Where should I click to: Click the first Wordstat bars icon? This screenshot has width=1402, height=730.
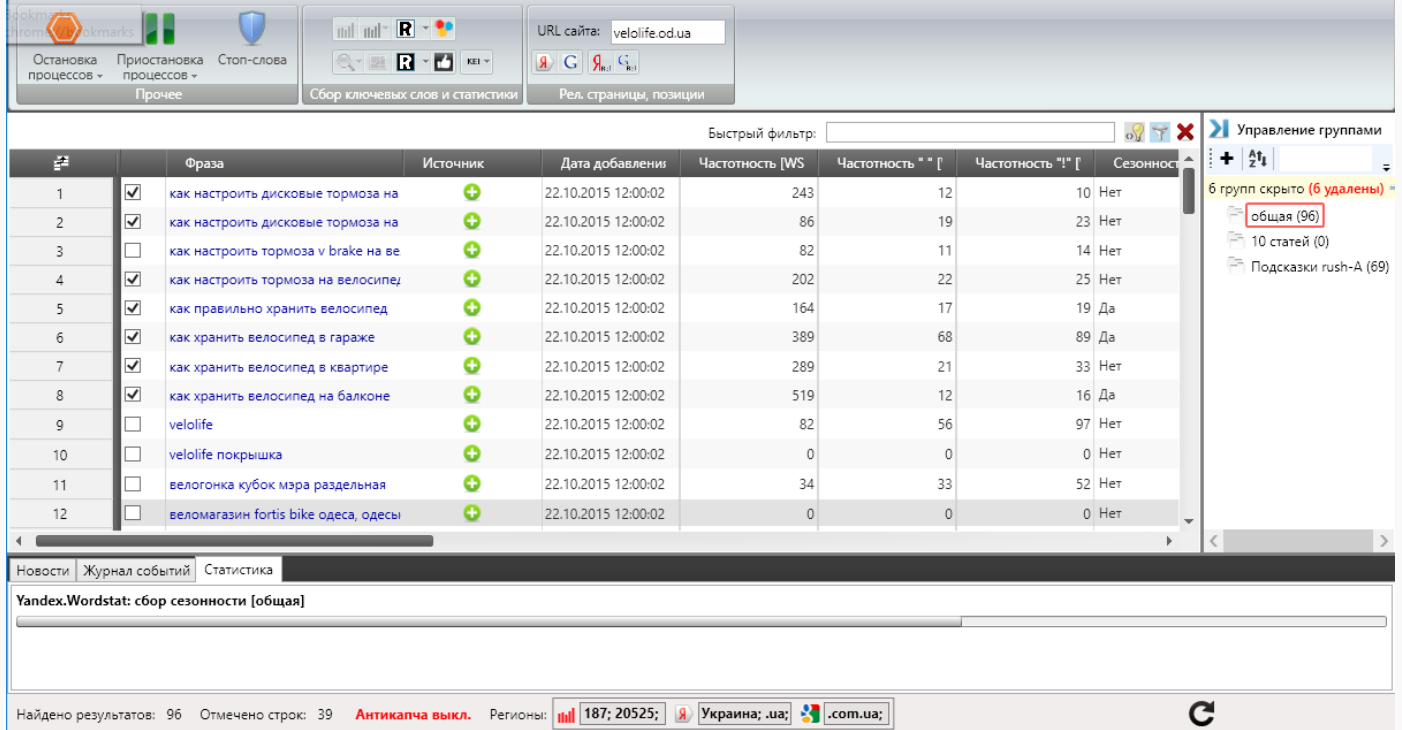345,30
